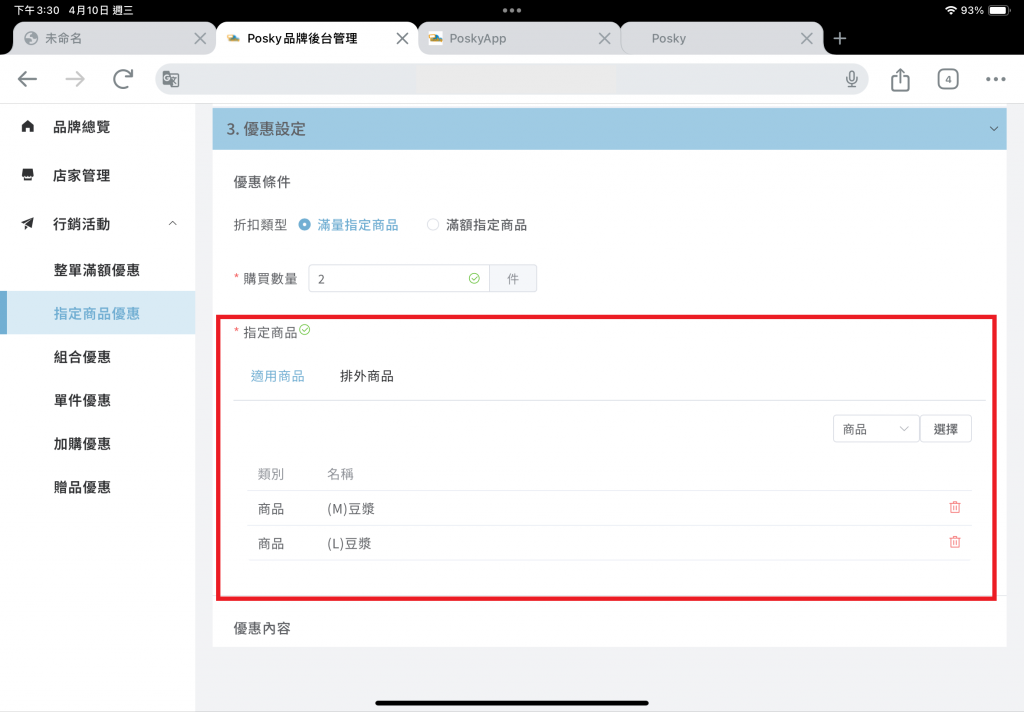Screen dimensions: 1024x712
Task: Click the 類別 column header
Action: pos(270,474)
